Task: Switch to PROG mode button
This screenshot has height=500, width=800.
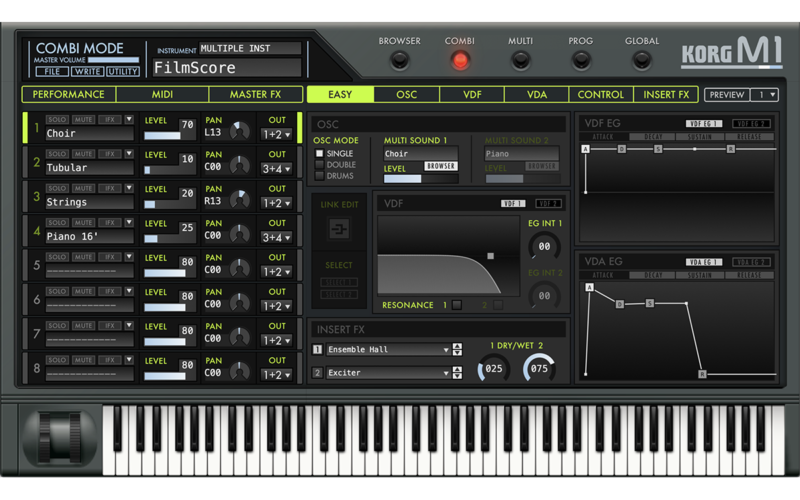Action: [581, 61]
